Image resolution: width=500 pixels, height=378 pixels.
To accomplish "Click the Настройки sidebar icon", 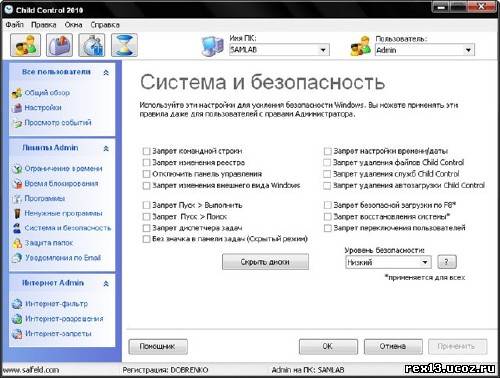I will click(x=17, y=108).
